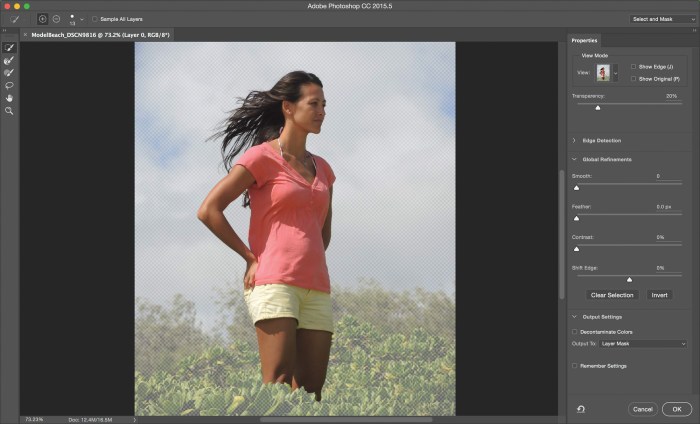Open the Select and Mask workspace dropdown
The image size is (700, 424).
coord(663,19)
